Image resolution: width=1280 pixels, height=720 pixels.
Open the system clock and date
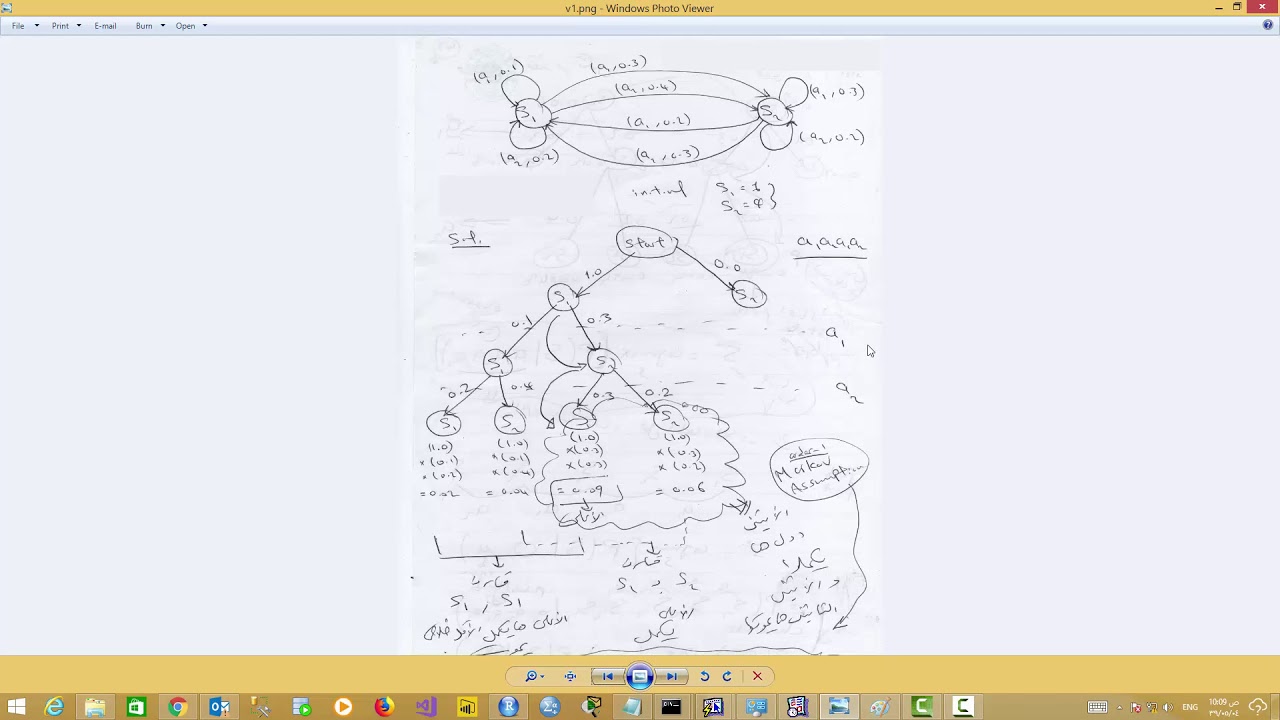click(1225, 707)
